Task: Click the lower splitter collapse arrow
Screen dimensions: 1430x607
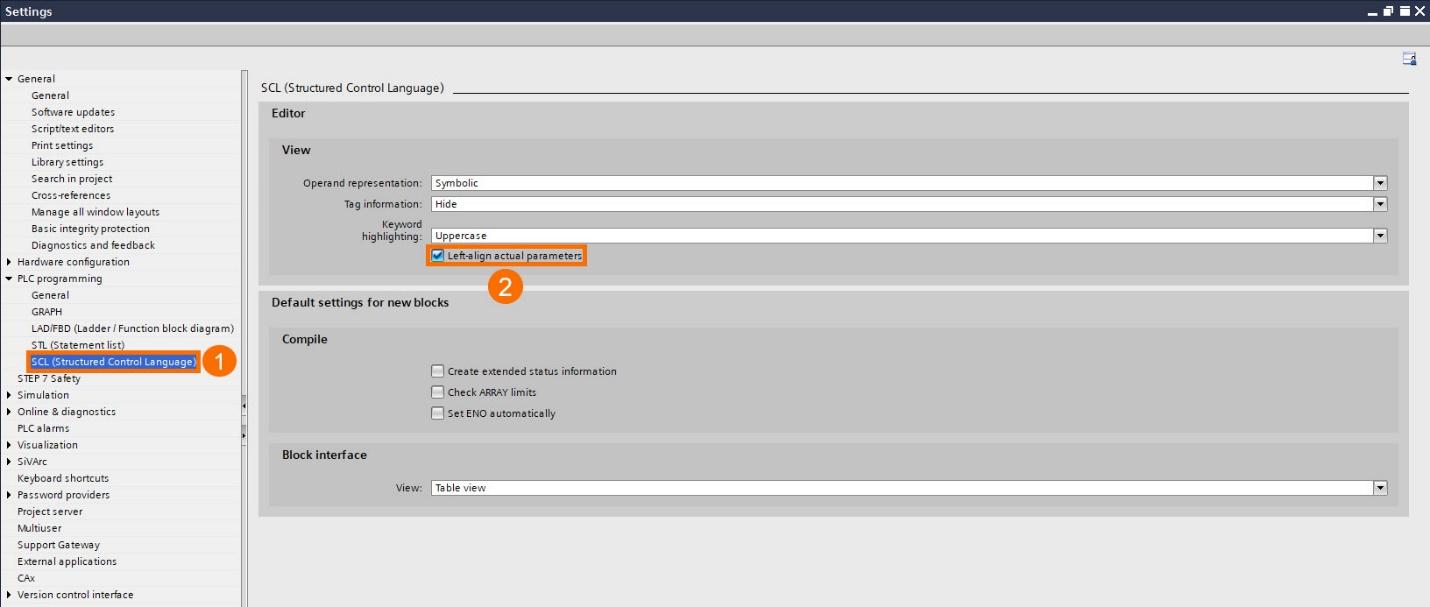Action: pos(244,435)
